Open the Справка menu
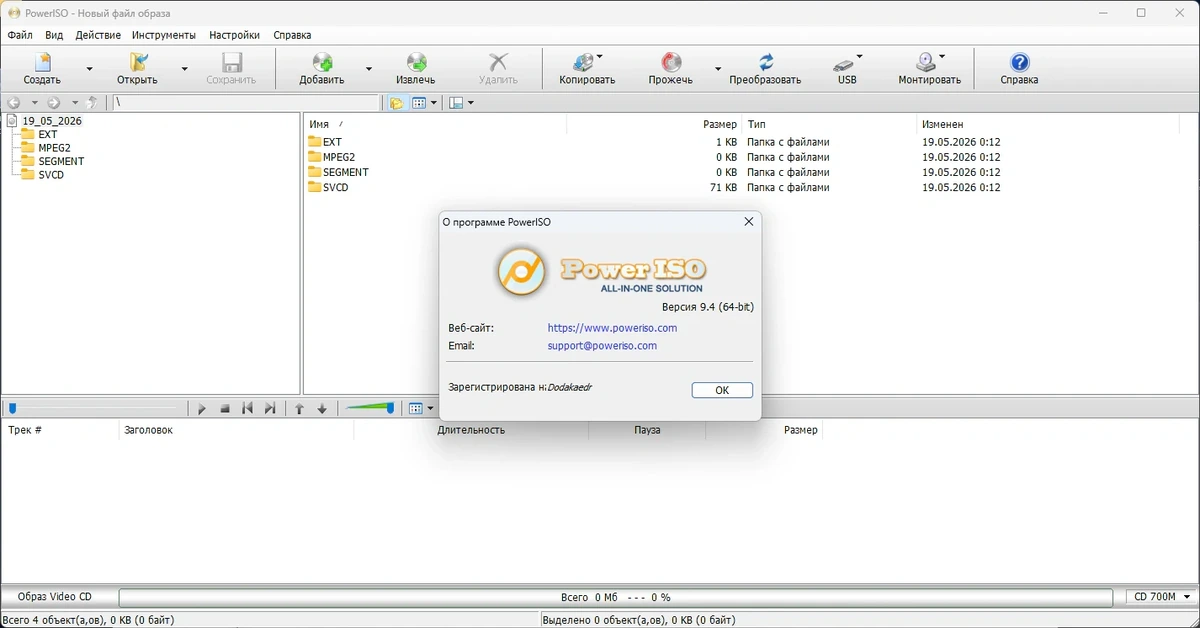 [292, 35]
